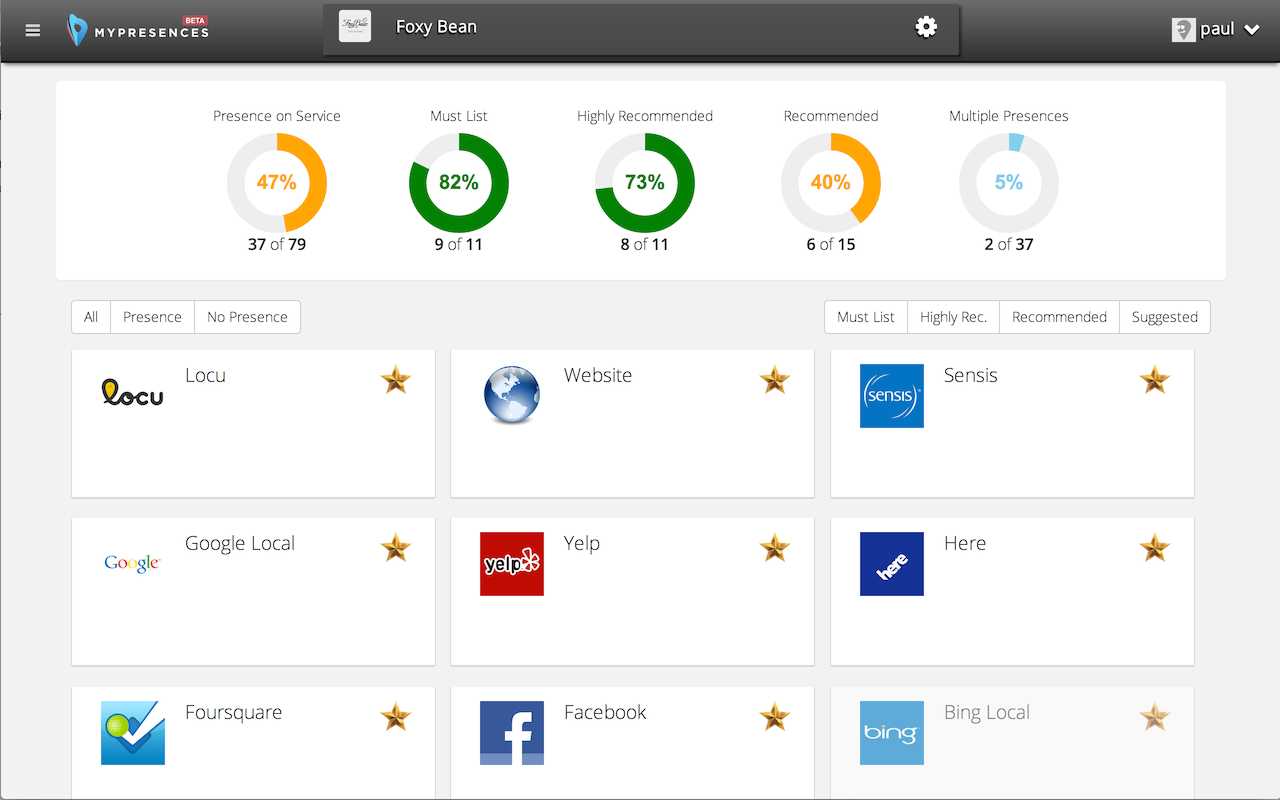The image size is (1280, 800).
Task: Click the '2 of 37' count
Action: [x=1009, y=244]
